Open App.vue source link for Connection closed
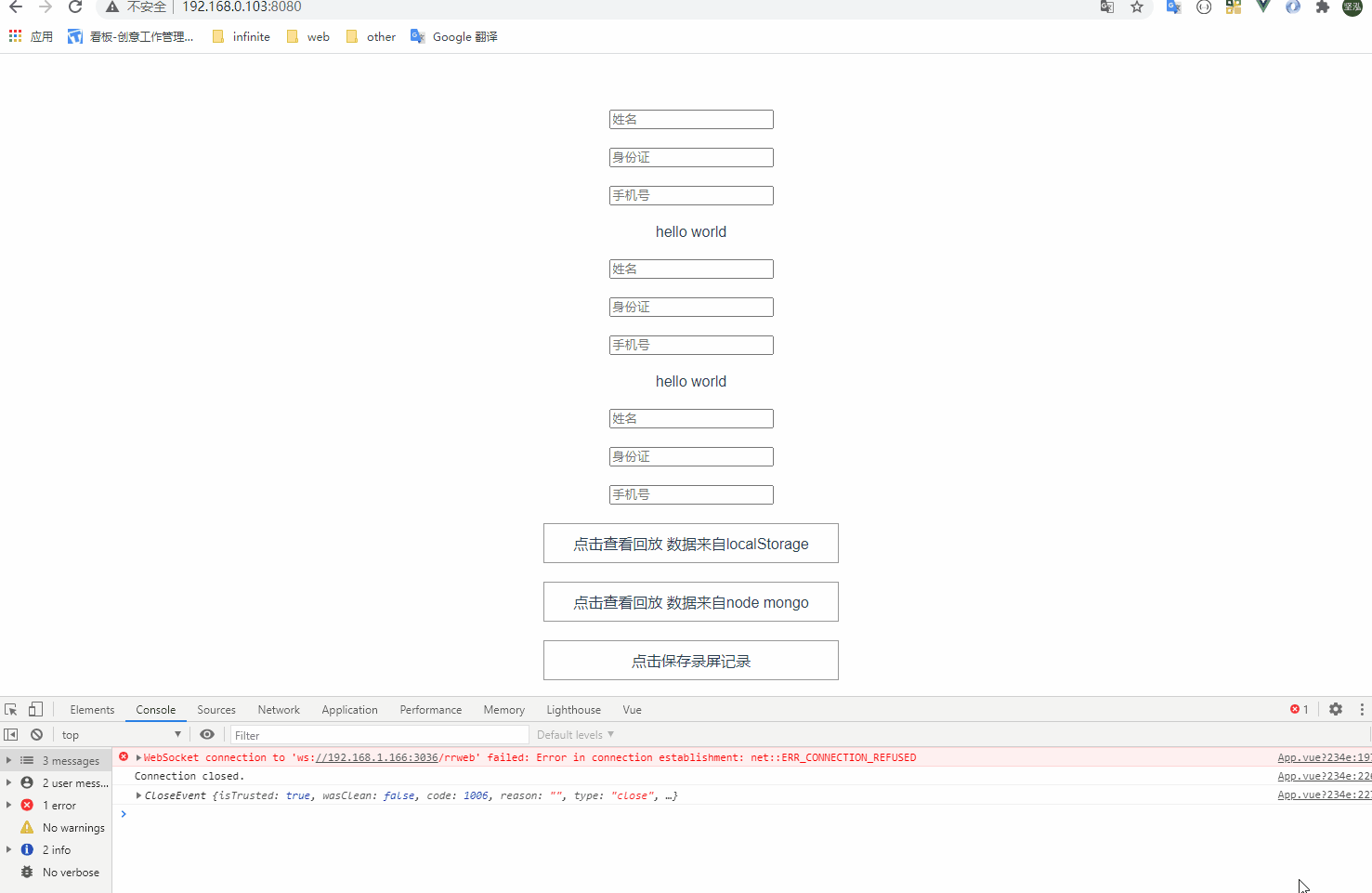 tap(1324, 776)
